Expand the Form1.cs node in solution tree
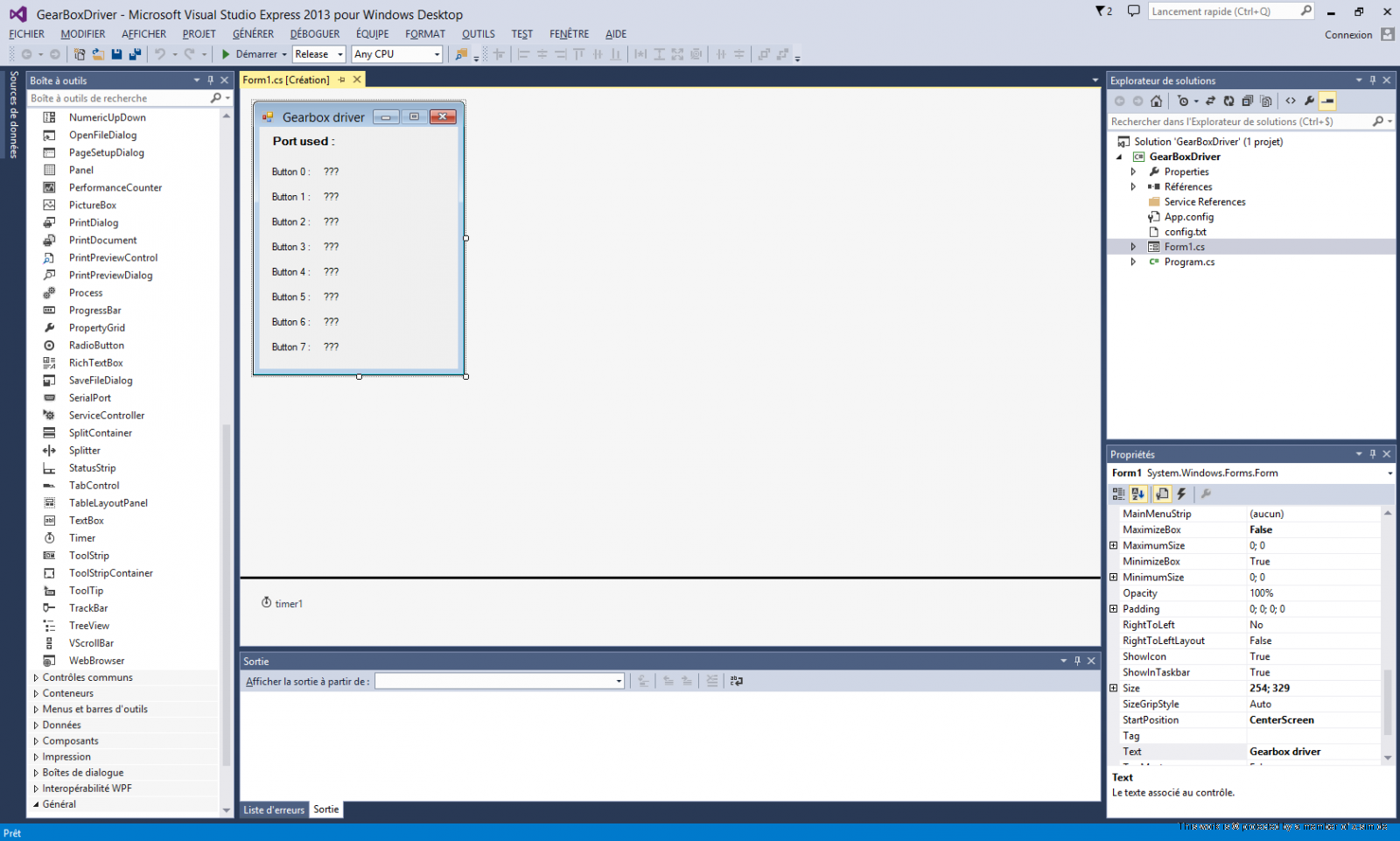The width and height of the screenshot is (1400, 841). tap(1133, 247)
